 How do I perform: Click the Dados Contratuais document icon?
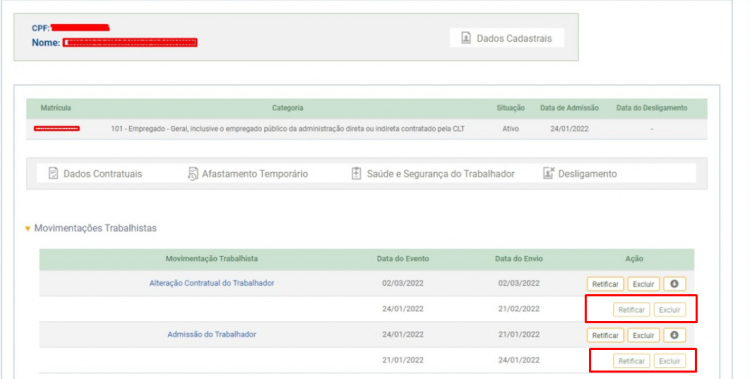coord(53,173)
